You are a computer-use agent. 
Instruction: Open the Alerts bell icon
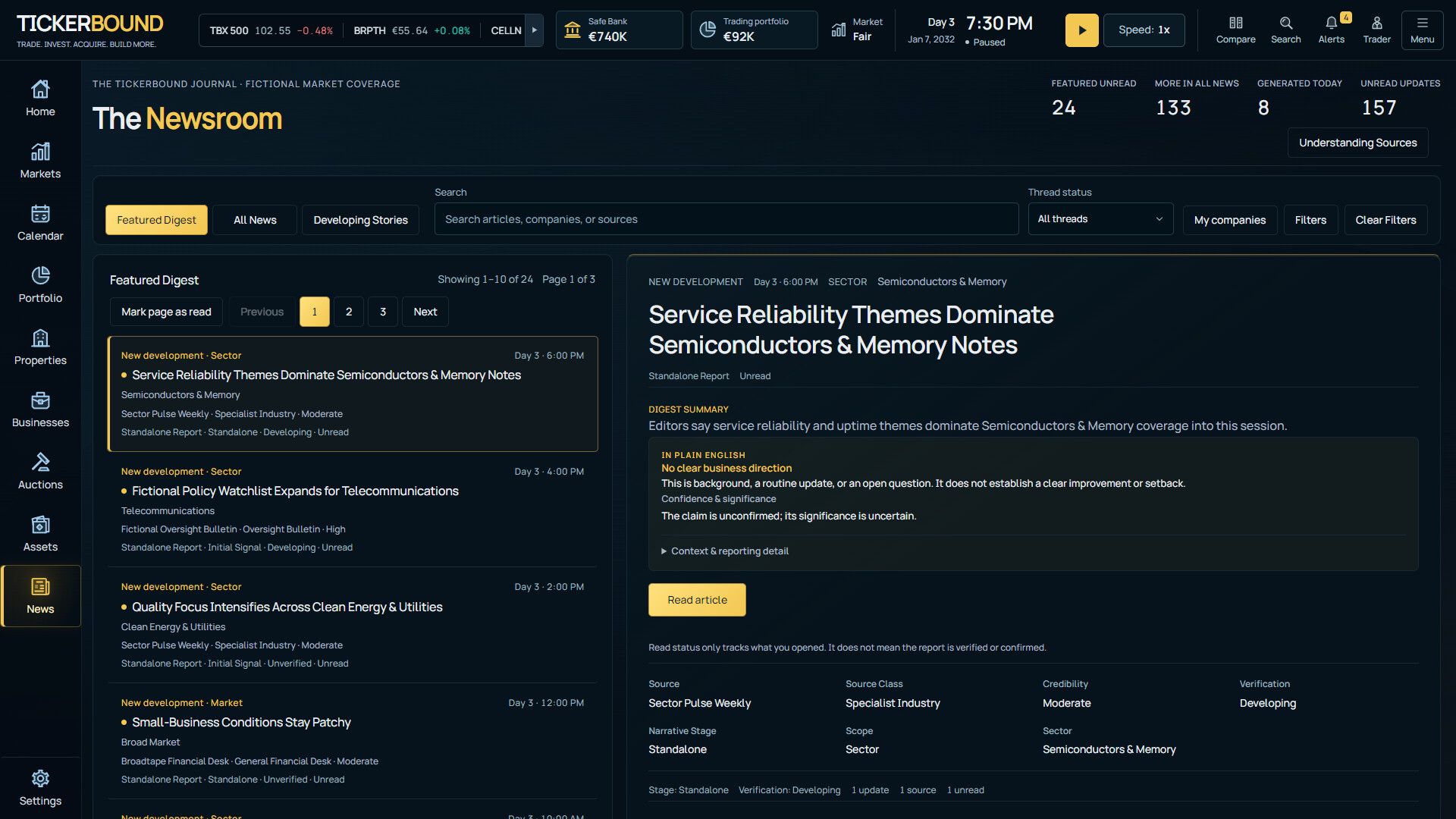coord(1331,30)
